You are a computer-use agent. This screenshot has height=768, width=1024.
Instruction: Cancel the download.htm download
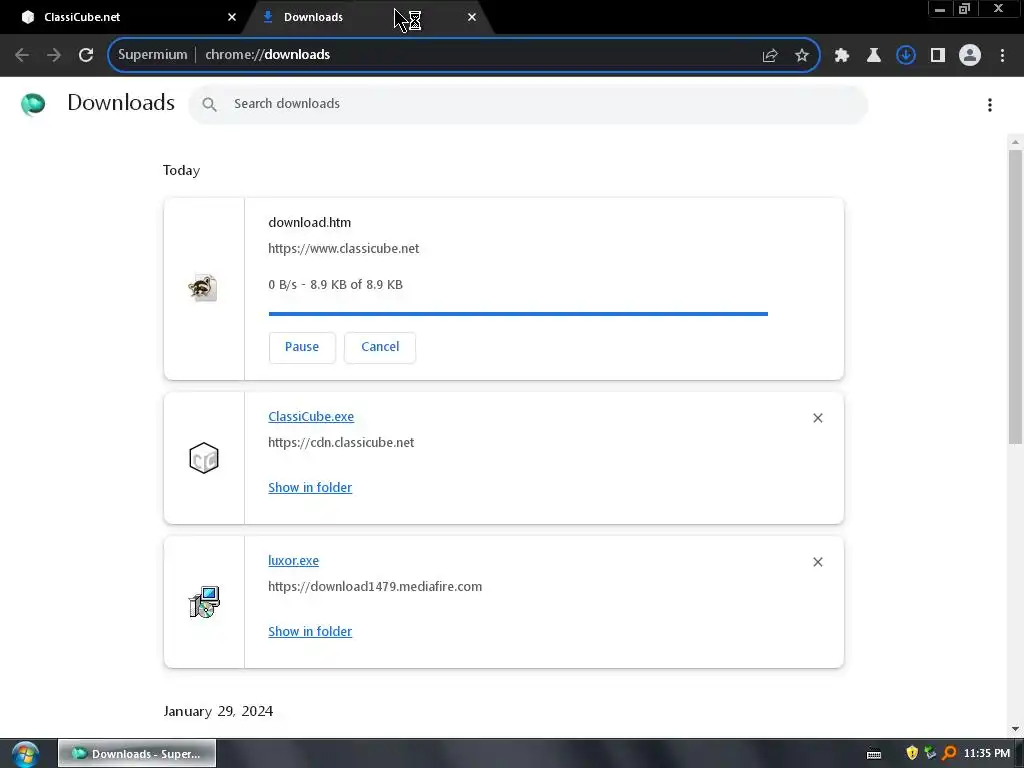[x=380, y=347]
